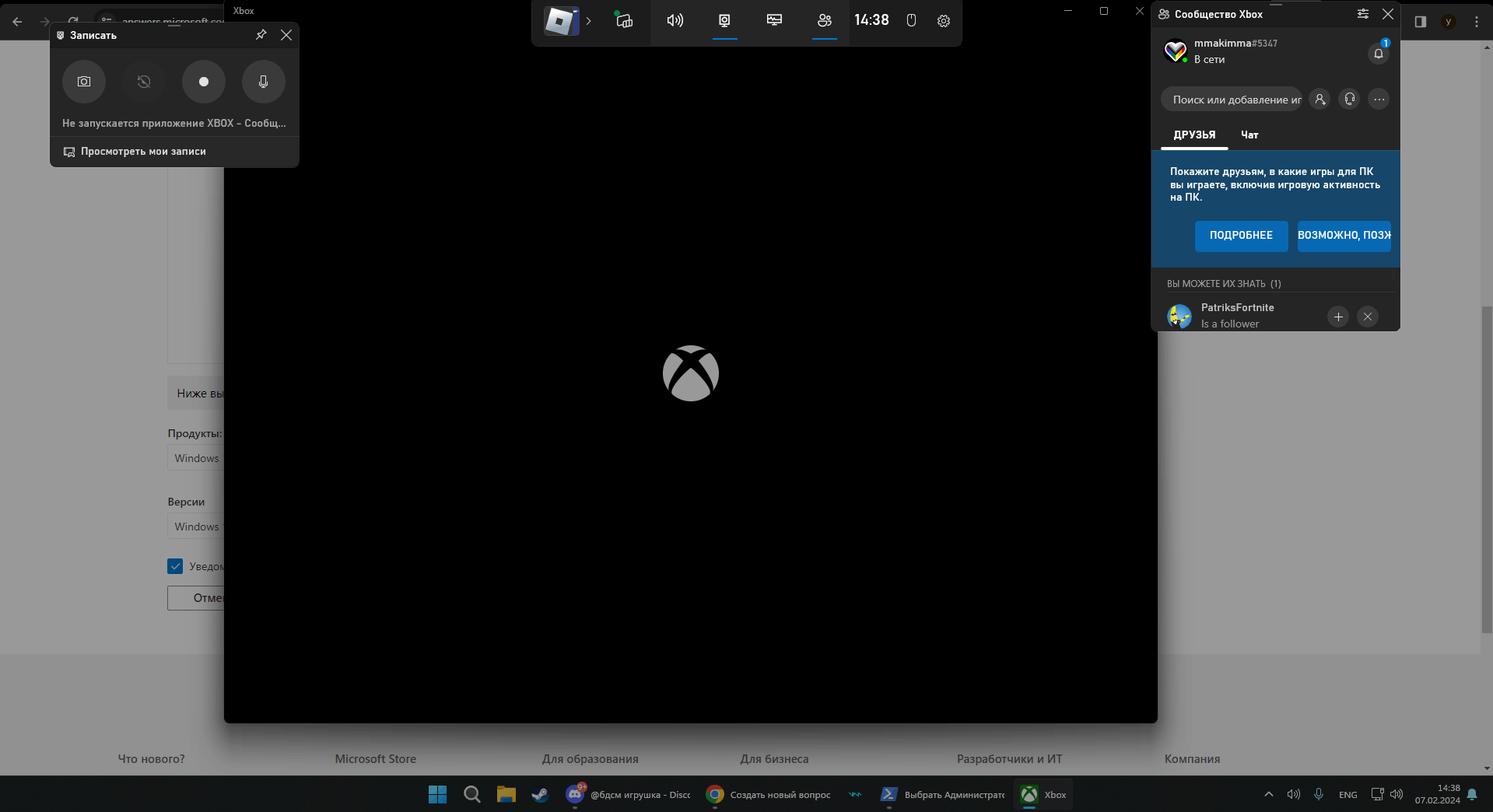Viewport: 1493px width, 812px height.
Task: Click back arrow in the browser window
Action: click(x=17, y=22)
